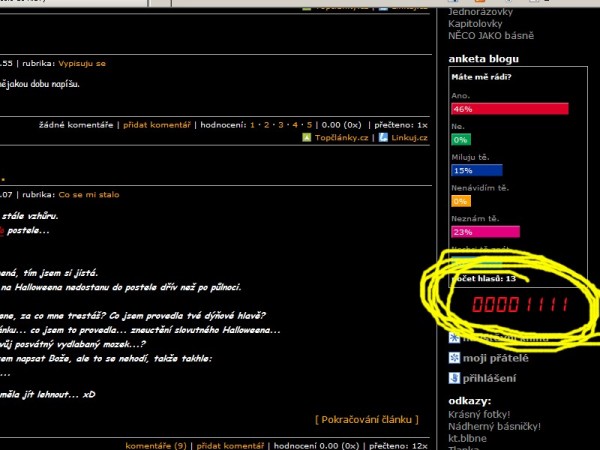Click the pink 23% poll bar
The image size is (600, 450).
485,232
